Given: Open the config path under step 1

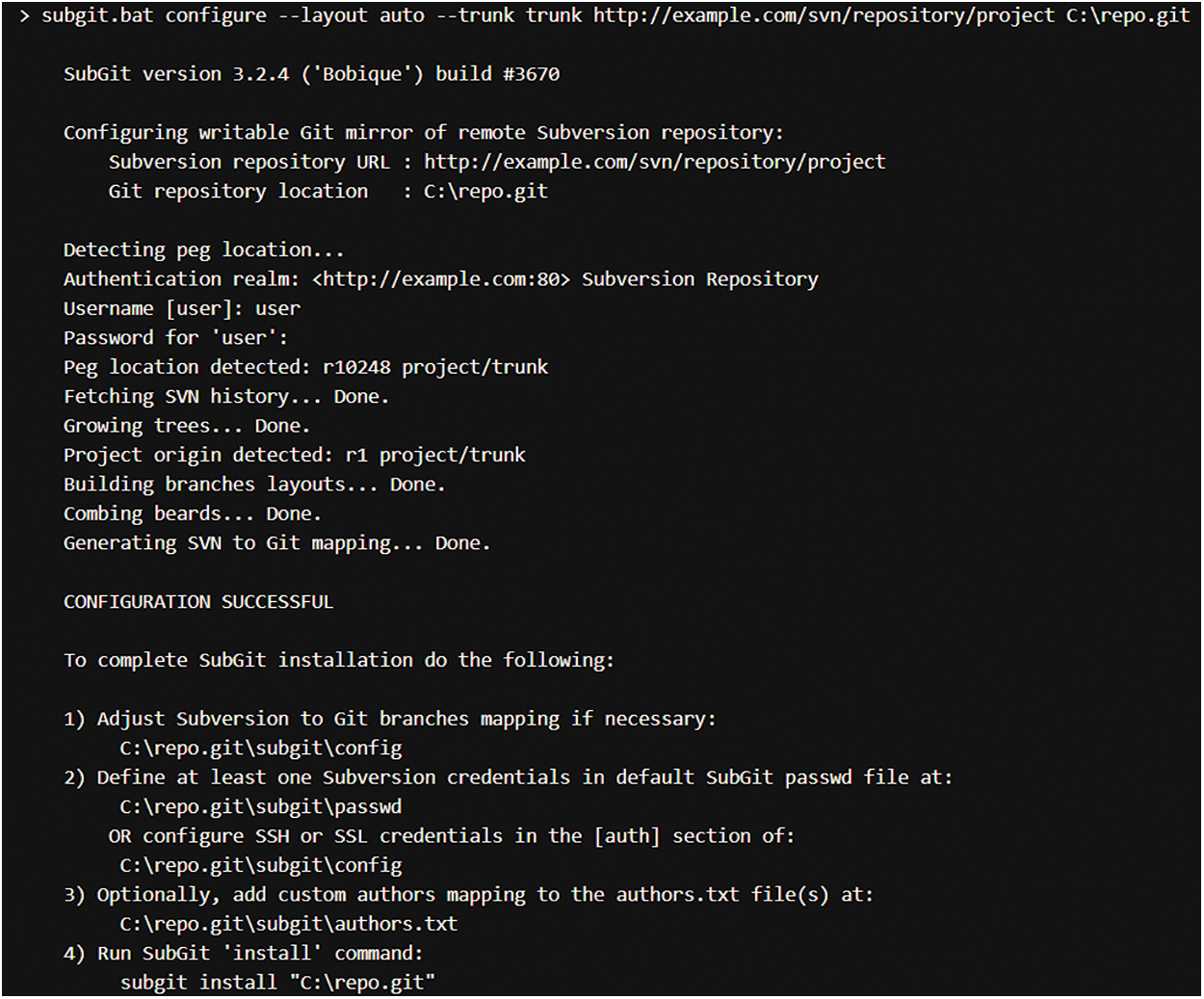Looking at the screenshot, I should click(261, 749).
